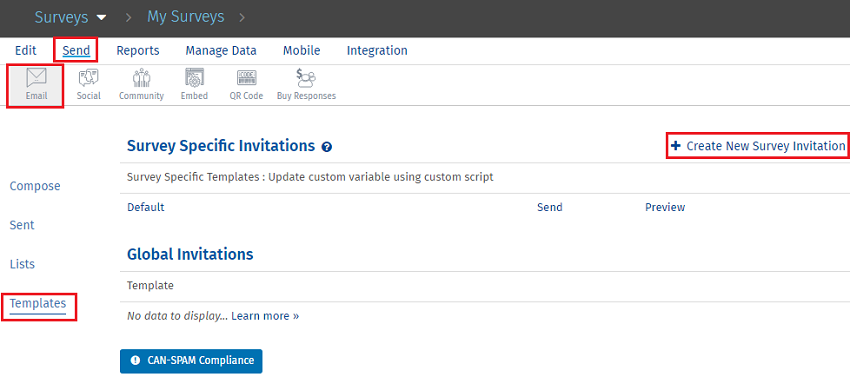
Task: Open the Social sharing icon
Action: [88, 85]
